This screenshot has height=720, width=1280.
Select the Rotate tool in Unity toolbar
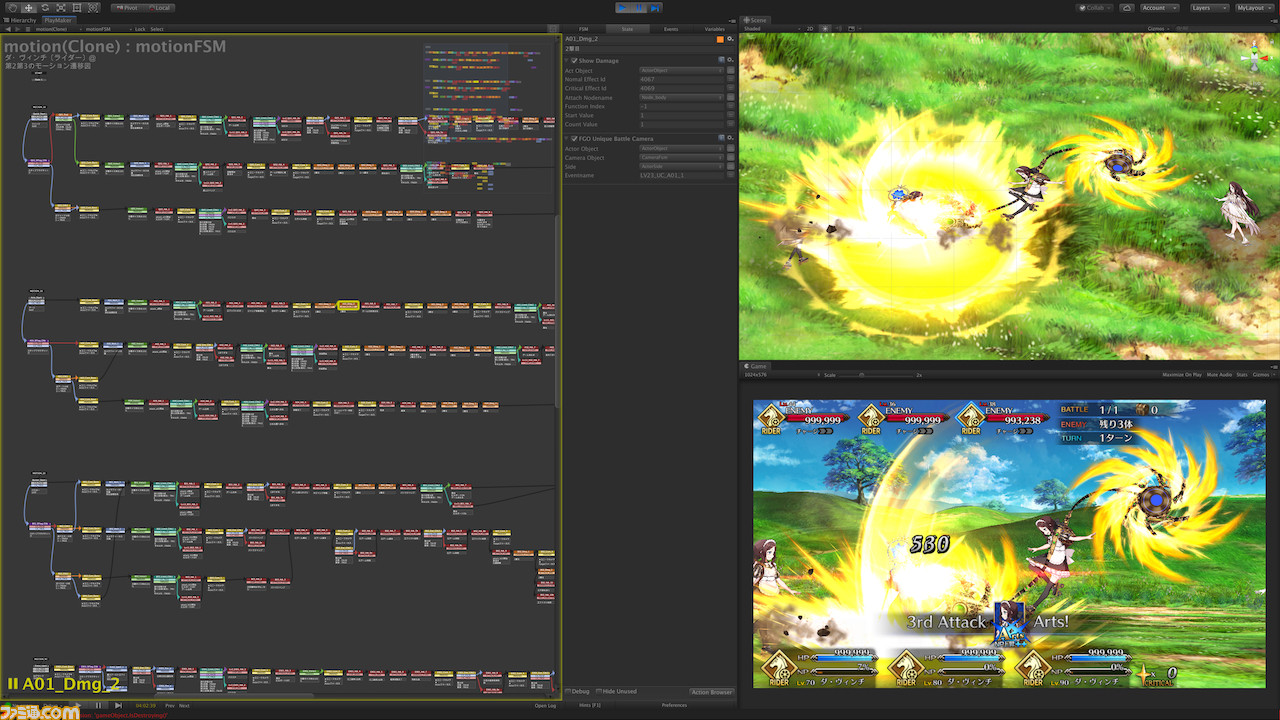click(44, 7)
